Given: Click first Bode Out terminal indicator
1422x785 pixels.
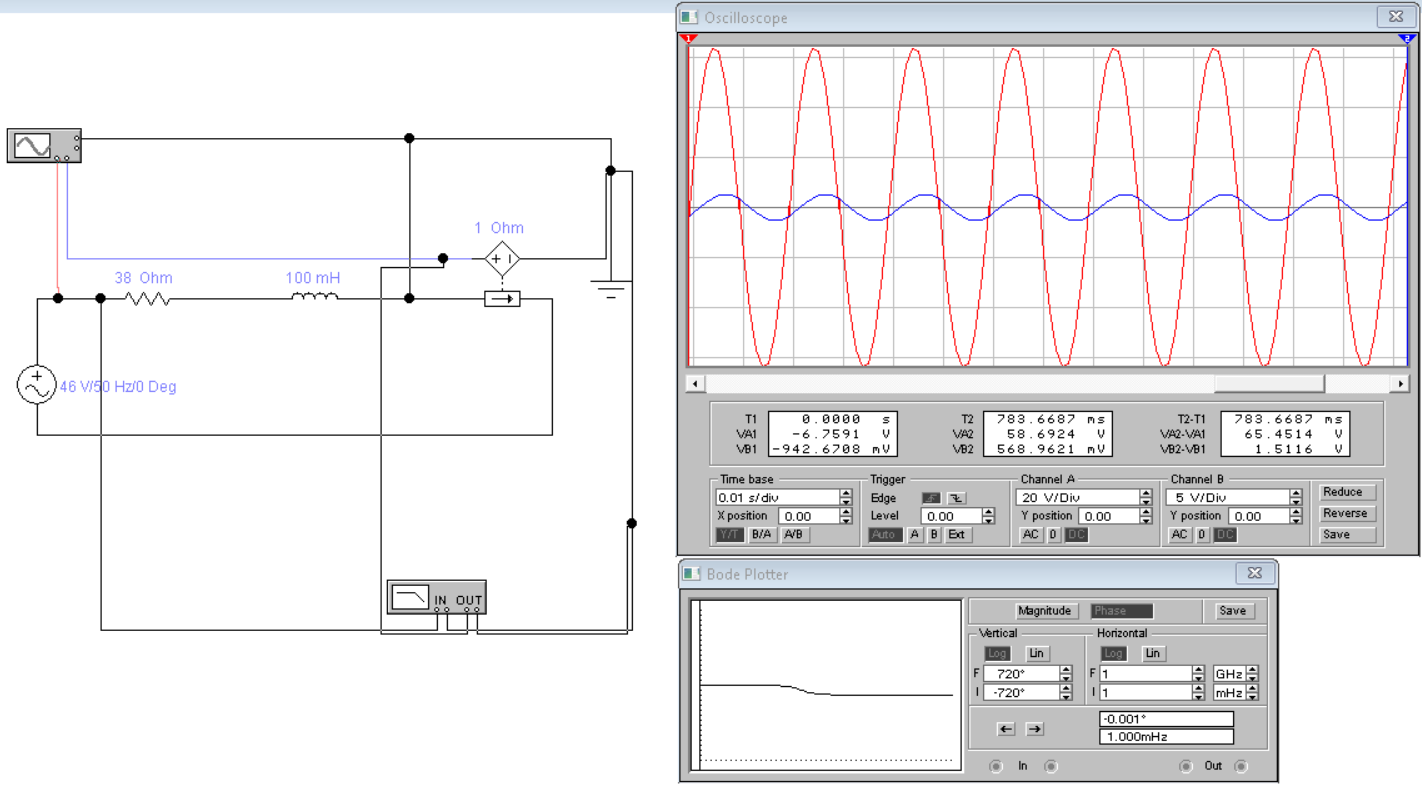Looking at the screenshot, I should tap(1186, 767).
